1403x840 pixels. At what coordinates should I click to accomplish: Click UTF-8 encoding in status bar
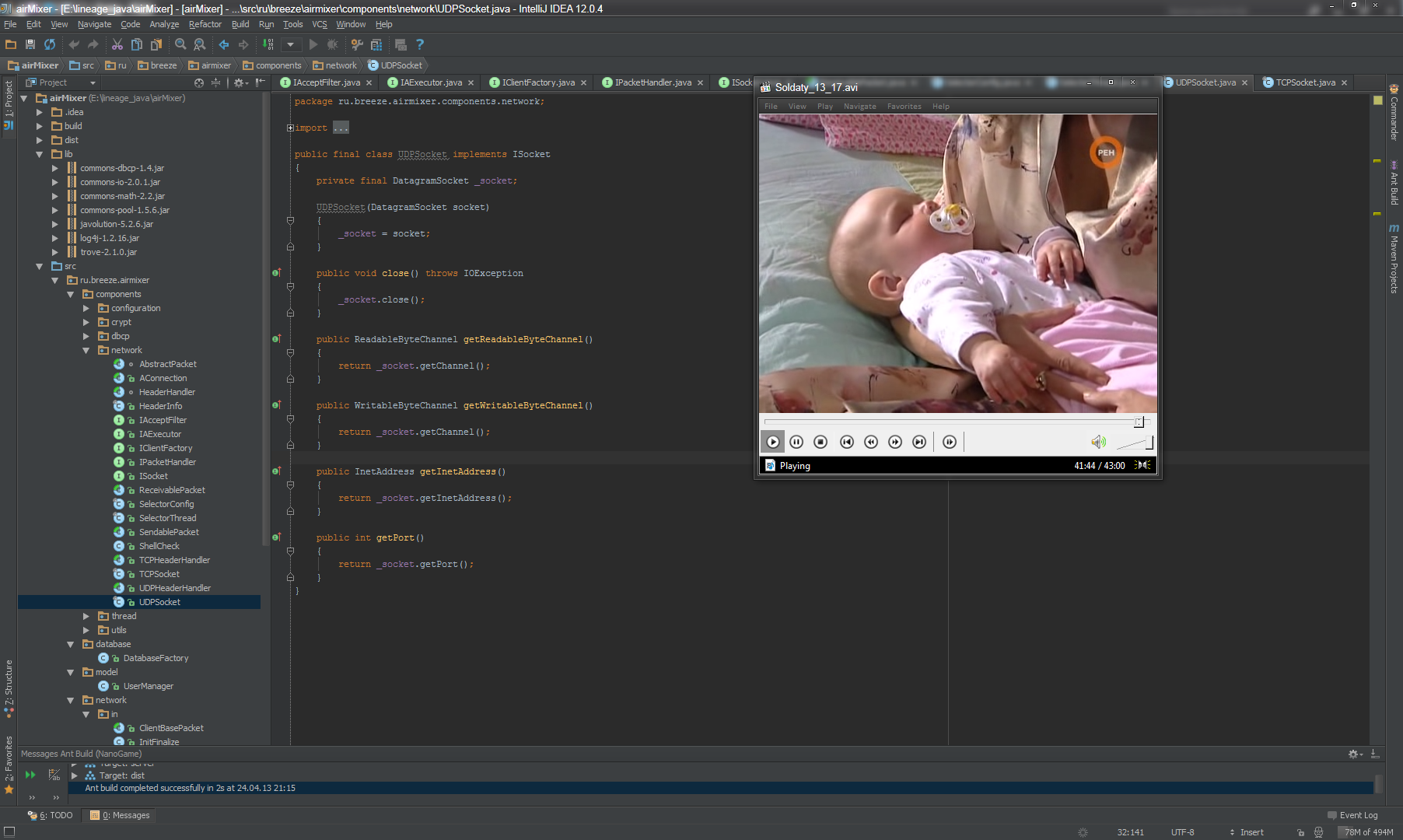pos(1182,832)
